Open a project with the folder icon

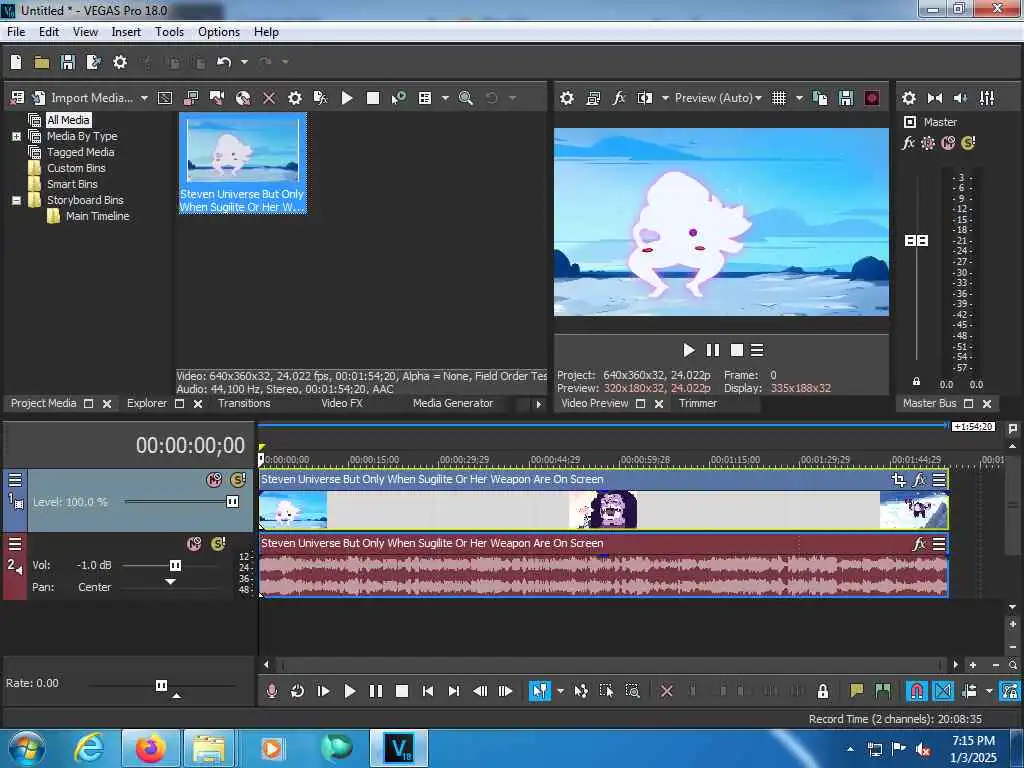pyautogui.click(x=42, y=62)
